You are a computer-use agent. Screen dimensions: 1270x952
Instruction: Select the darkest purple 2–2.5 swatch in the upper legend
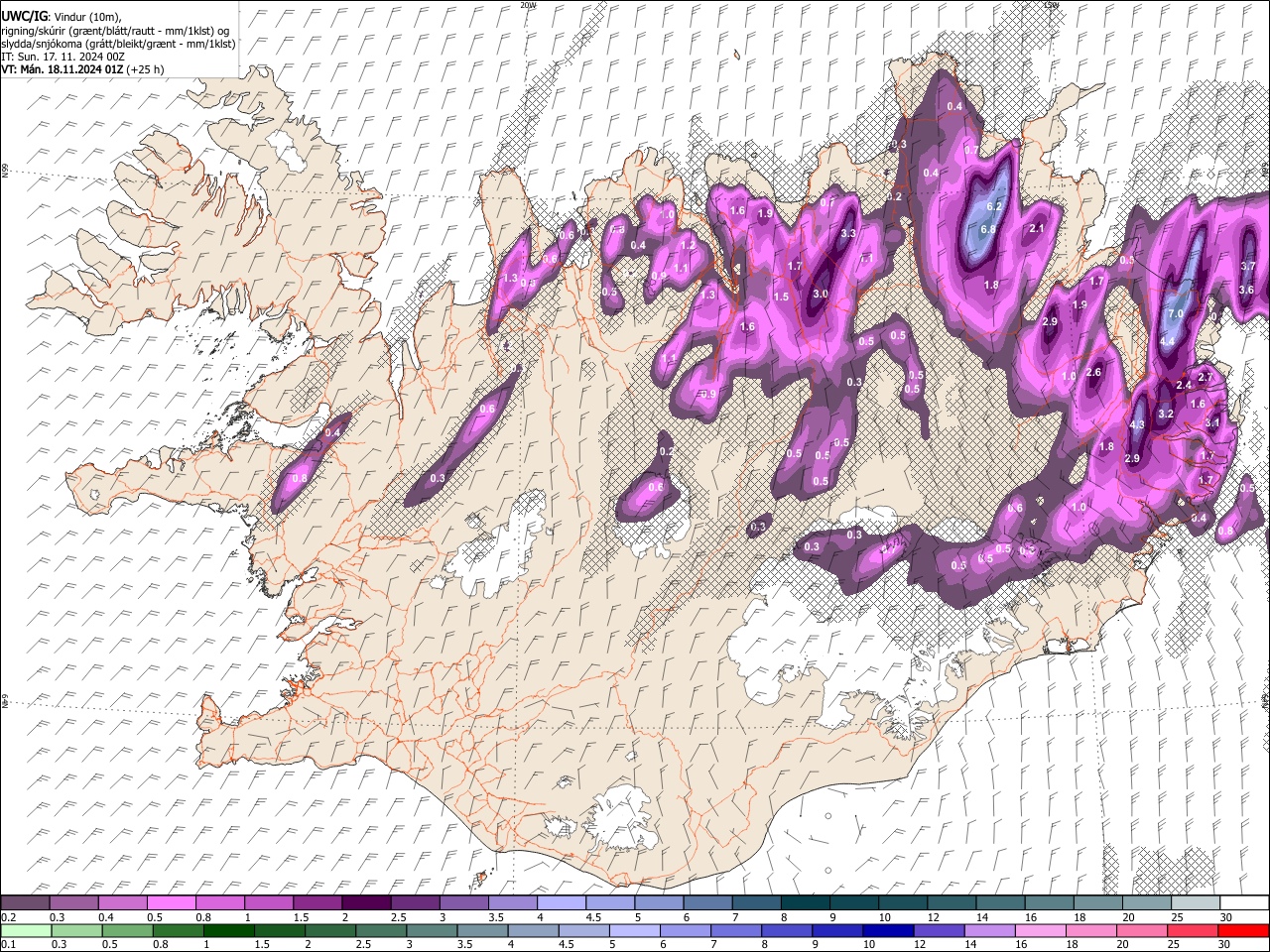[366, 903]
